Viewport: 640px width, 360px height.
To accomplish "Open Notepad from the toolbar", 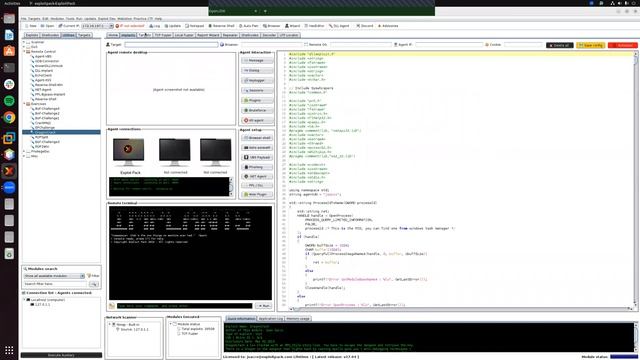I will [x=194, y=26].
